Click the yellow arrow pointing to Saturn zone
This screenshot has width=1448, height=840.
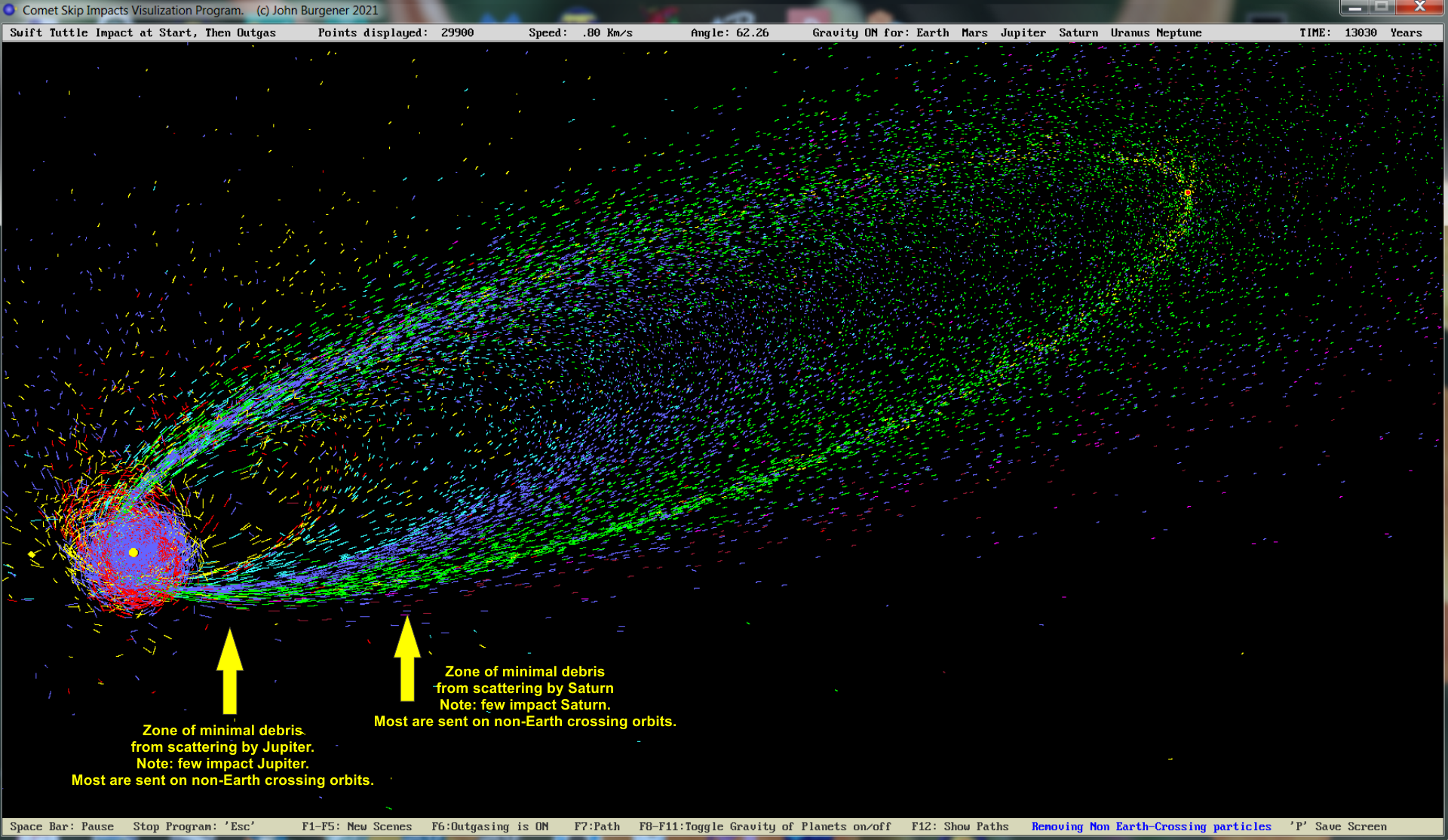point(407,658)
